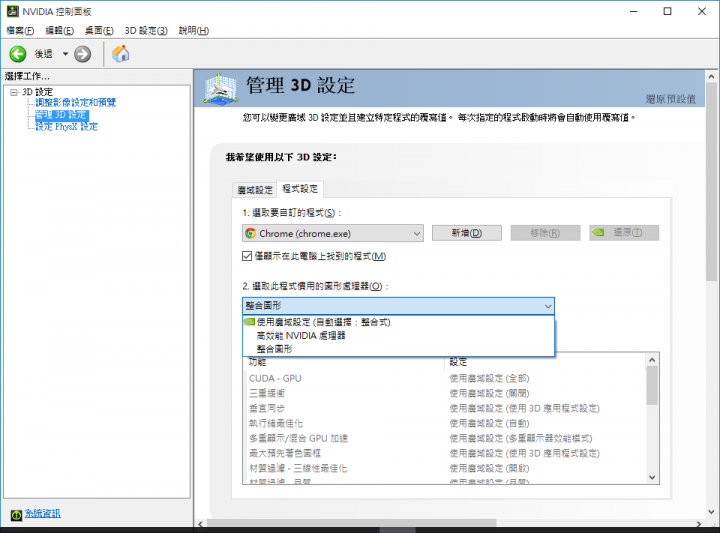Click the System Information icon at bottom left
Image resolution: width=720 pixels, height=533 pixels.
click(x=16, y=515)
